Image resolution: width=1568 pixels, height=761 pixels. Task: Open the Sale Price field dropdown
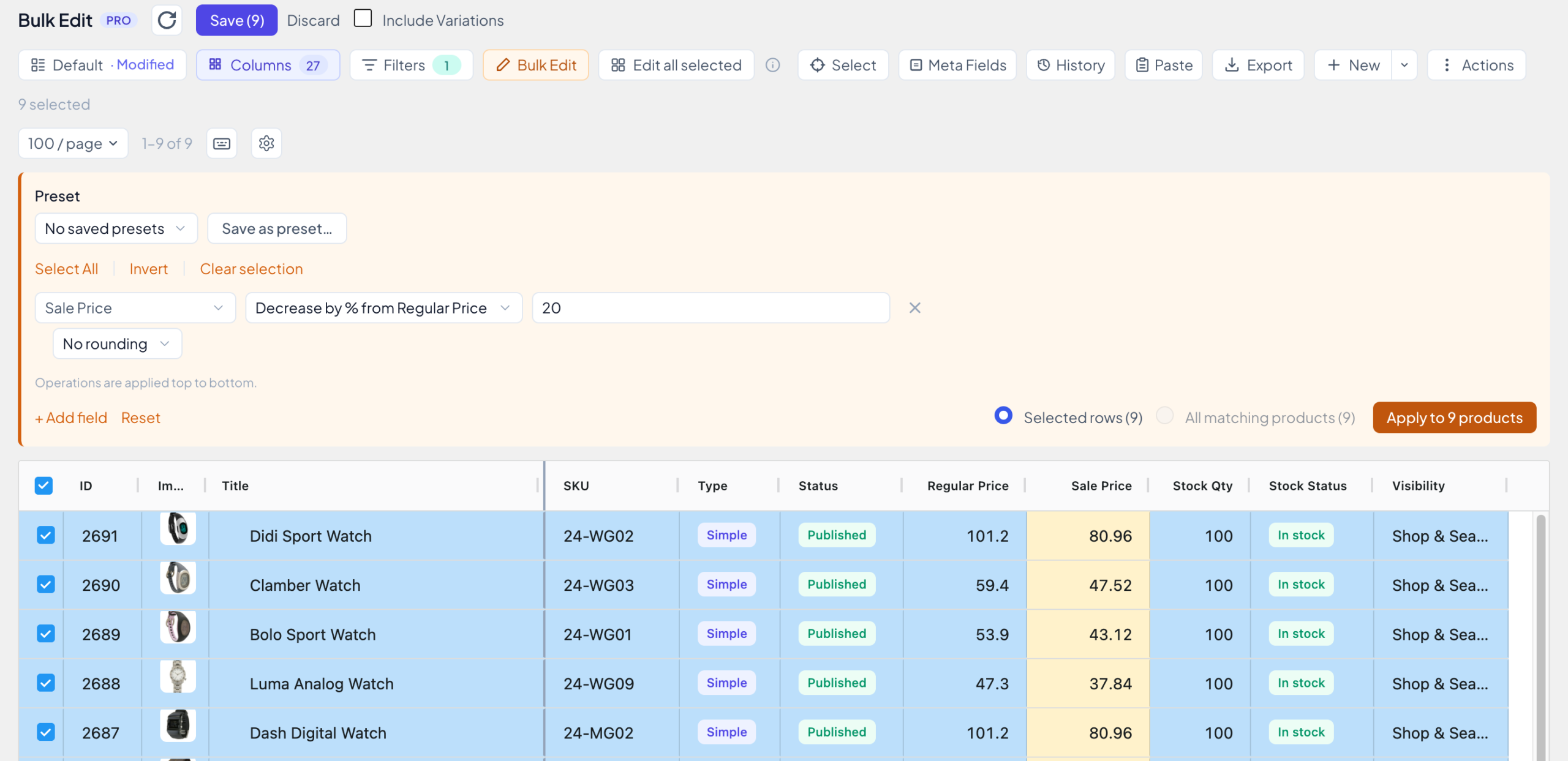tap(135, 308)
